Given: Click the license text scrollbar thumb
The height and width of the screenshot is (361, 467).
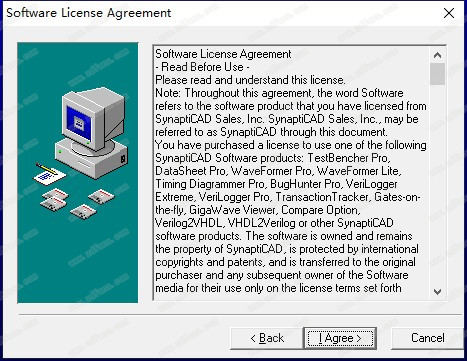Looking at the screenshot, I should tap(437, 74).
